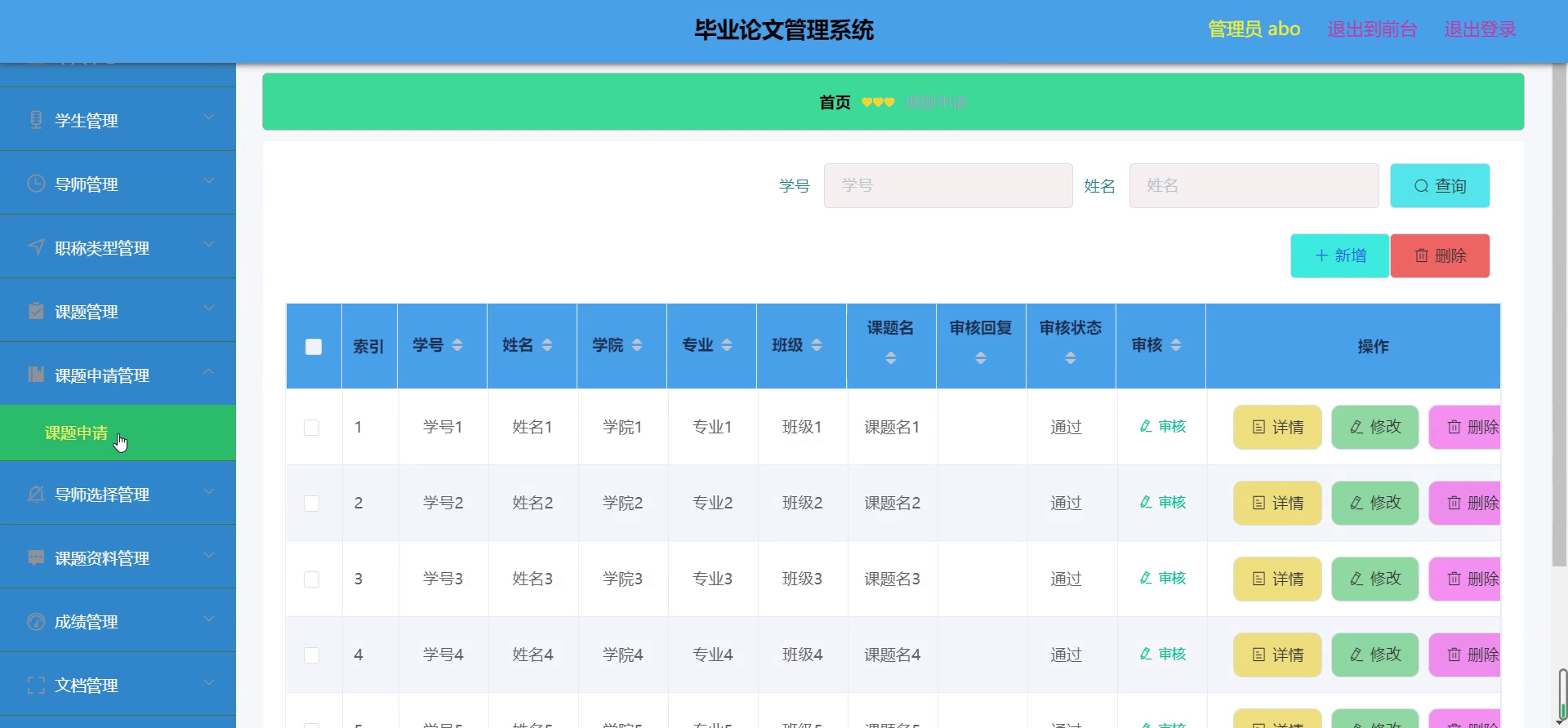This screenshot has width=1568, height=728.
Task: Click the 学号 search input field
Action: tap(948, 185)
